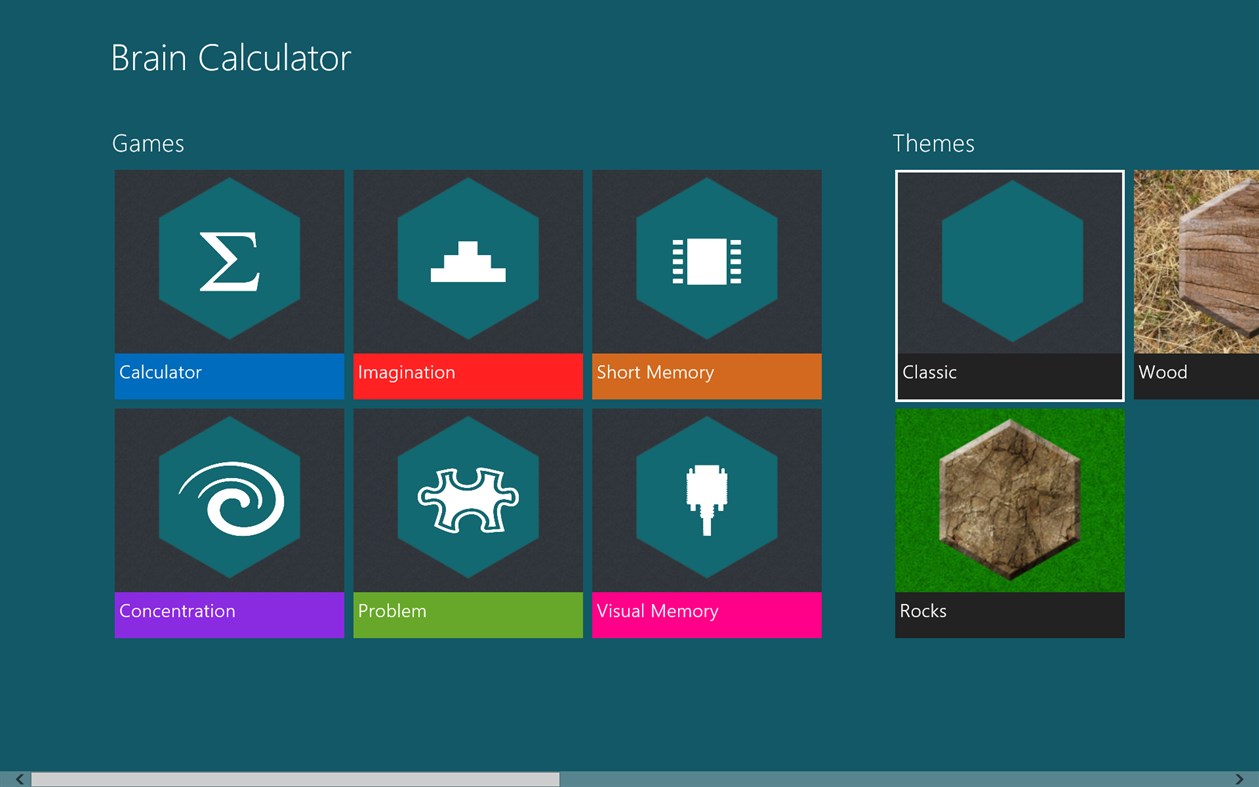Select the Calculator game with the sigma icon
Image resolution: width=1259 pixels, height=787 pixels.
point(228,260)
